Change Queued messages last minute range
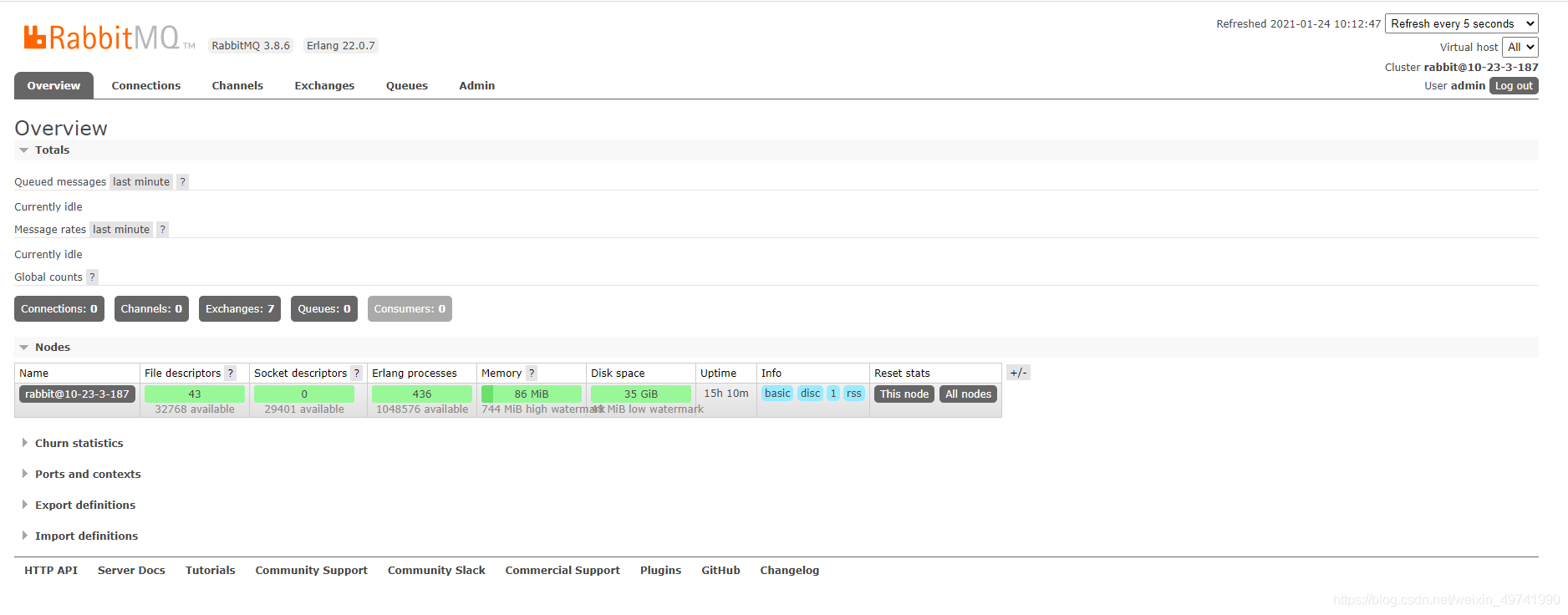Image resolution: width=1568 pixels, height=615 pixels. point(141,182)
